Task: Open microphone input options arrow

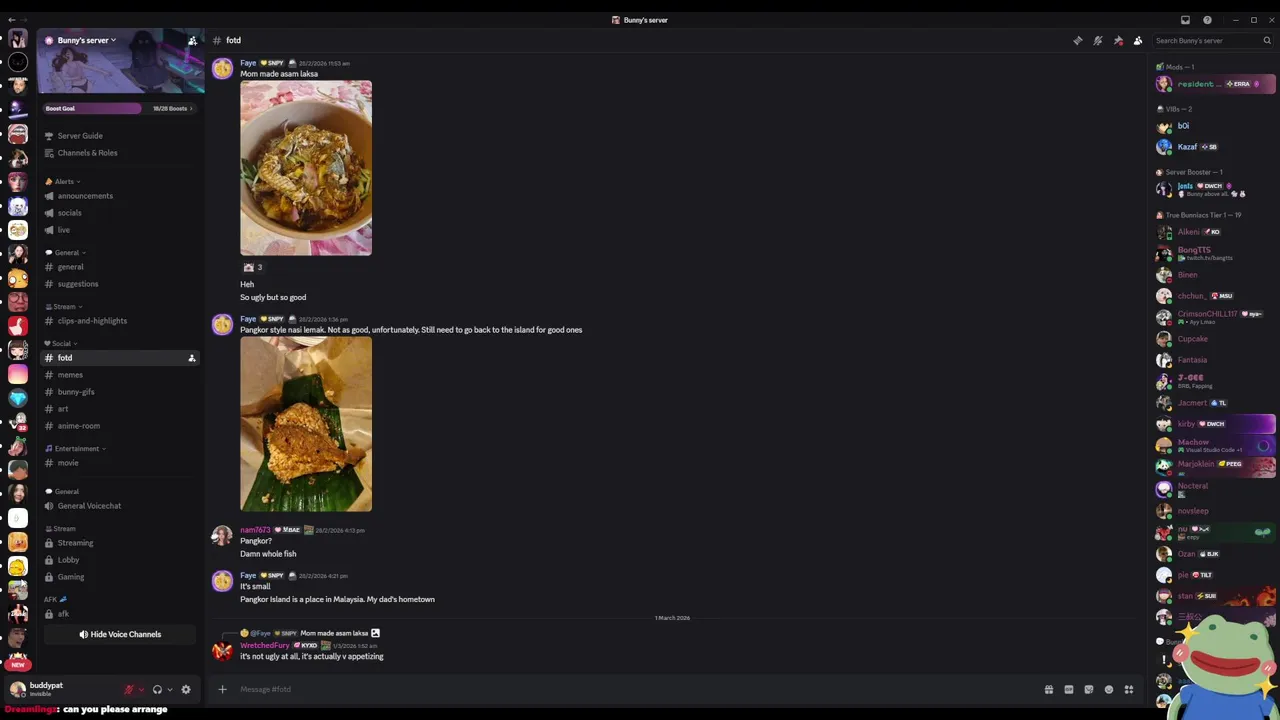Action: pos(141,689)
